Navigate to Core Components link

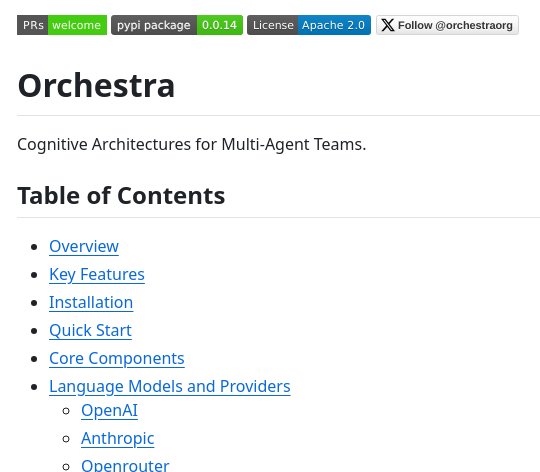tap(117, 359)
